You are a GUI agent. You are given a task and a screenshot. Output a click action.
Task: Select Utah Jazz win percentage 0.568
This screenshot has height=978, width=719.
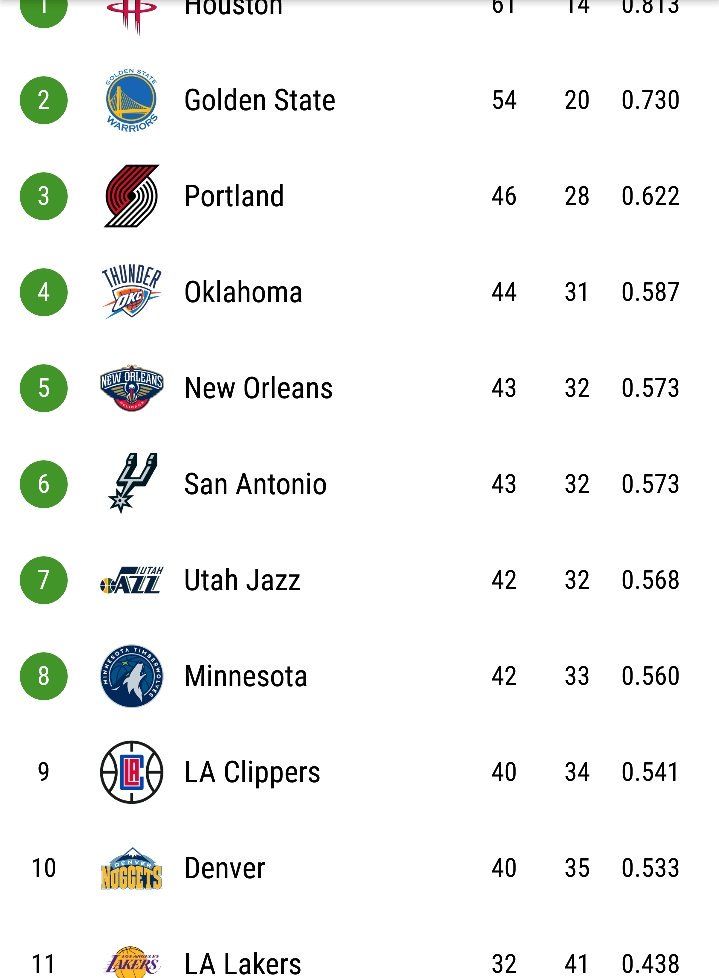pos(650,580)
